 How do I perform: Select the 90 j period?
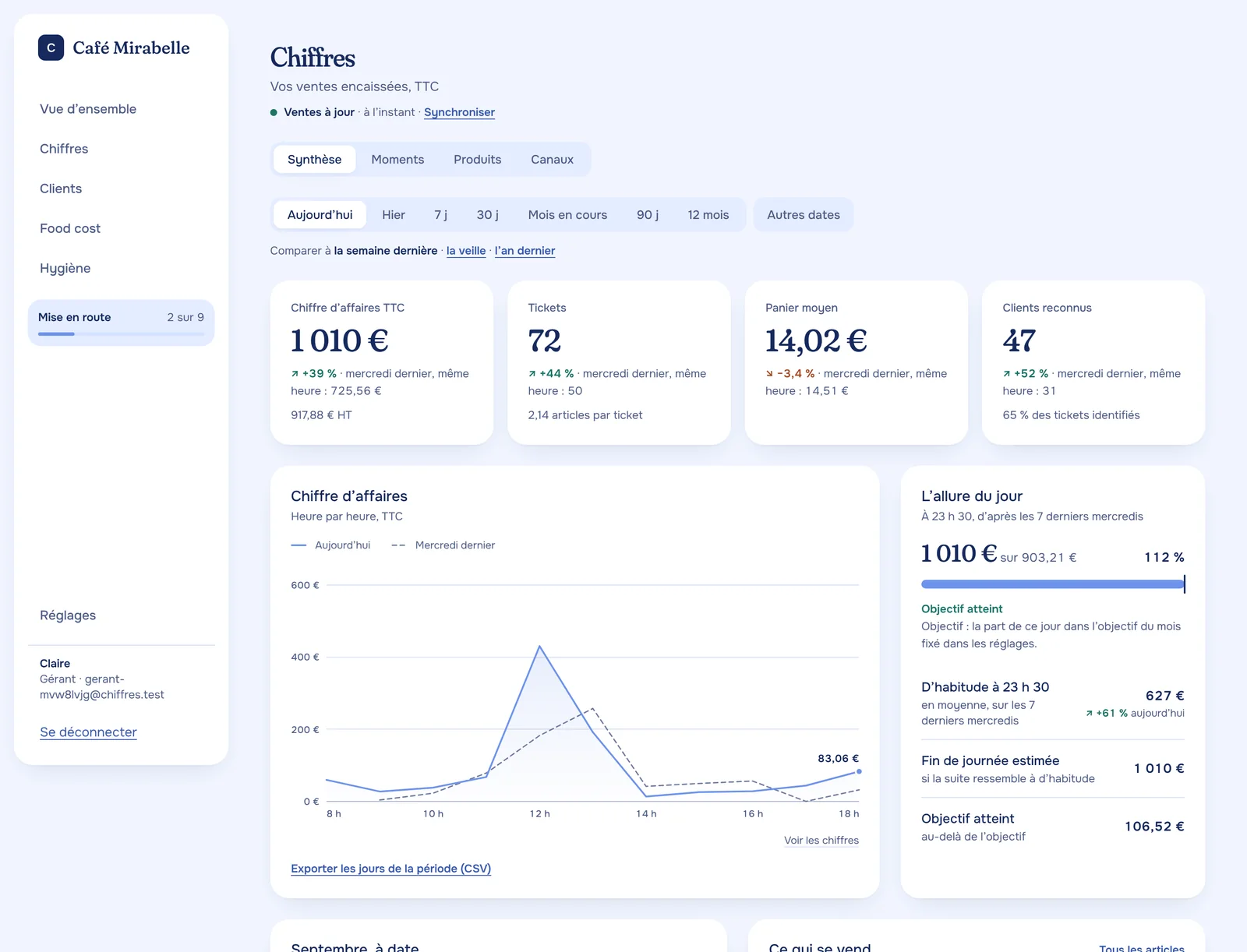(x=648, y=215)
